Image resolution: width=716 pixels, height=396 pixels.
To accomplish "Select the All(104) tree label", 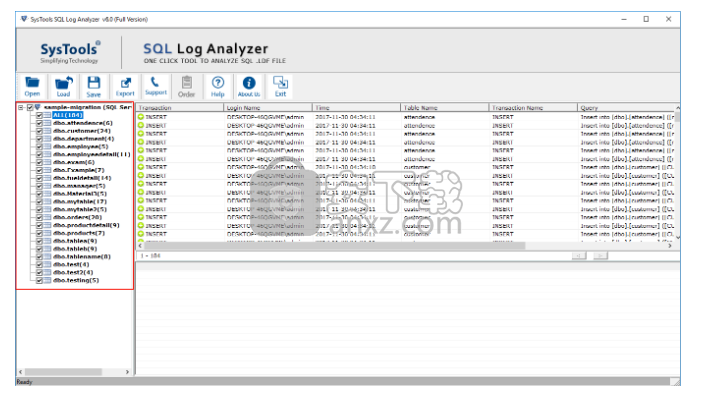I will click(68, 115).
